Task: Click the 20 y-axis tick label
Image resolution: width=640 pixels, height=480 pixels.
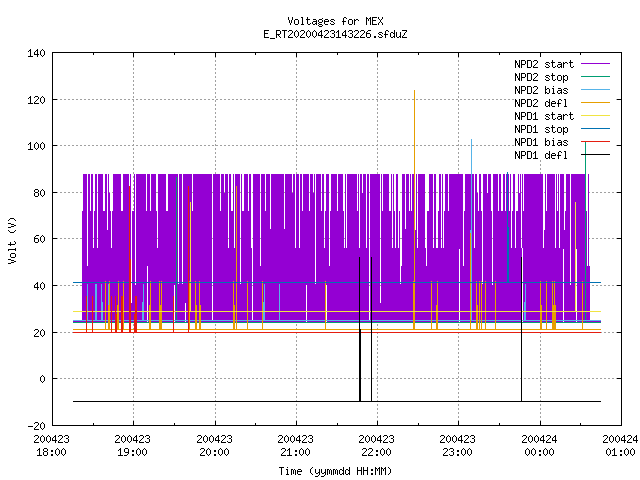Action: click(40, 333)
